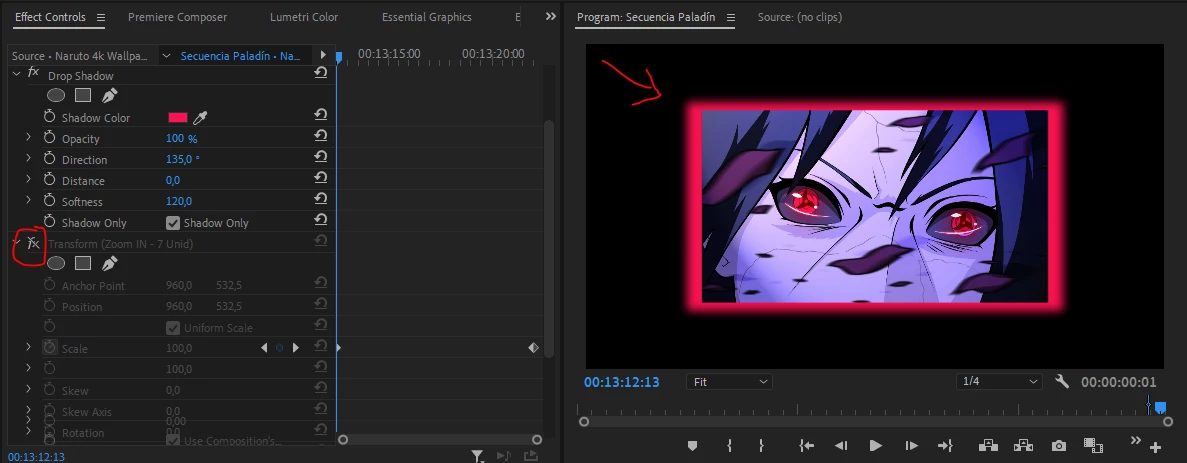Collapse the Drop Shadow effect
This screenshot has width=1187, height=463.
16,73
